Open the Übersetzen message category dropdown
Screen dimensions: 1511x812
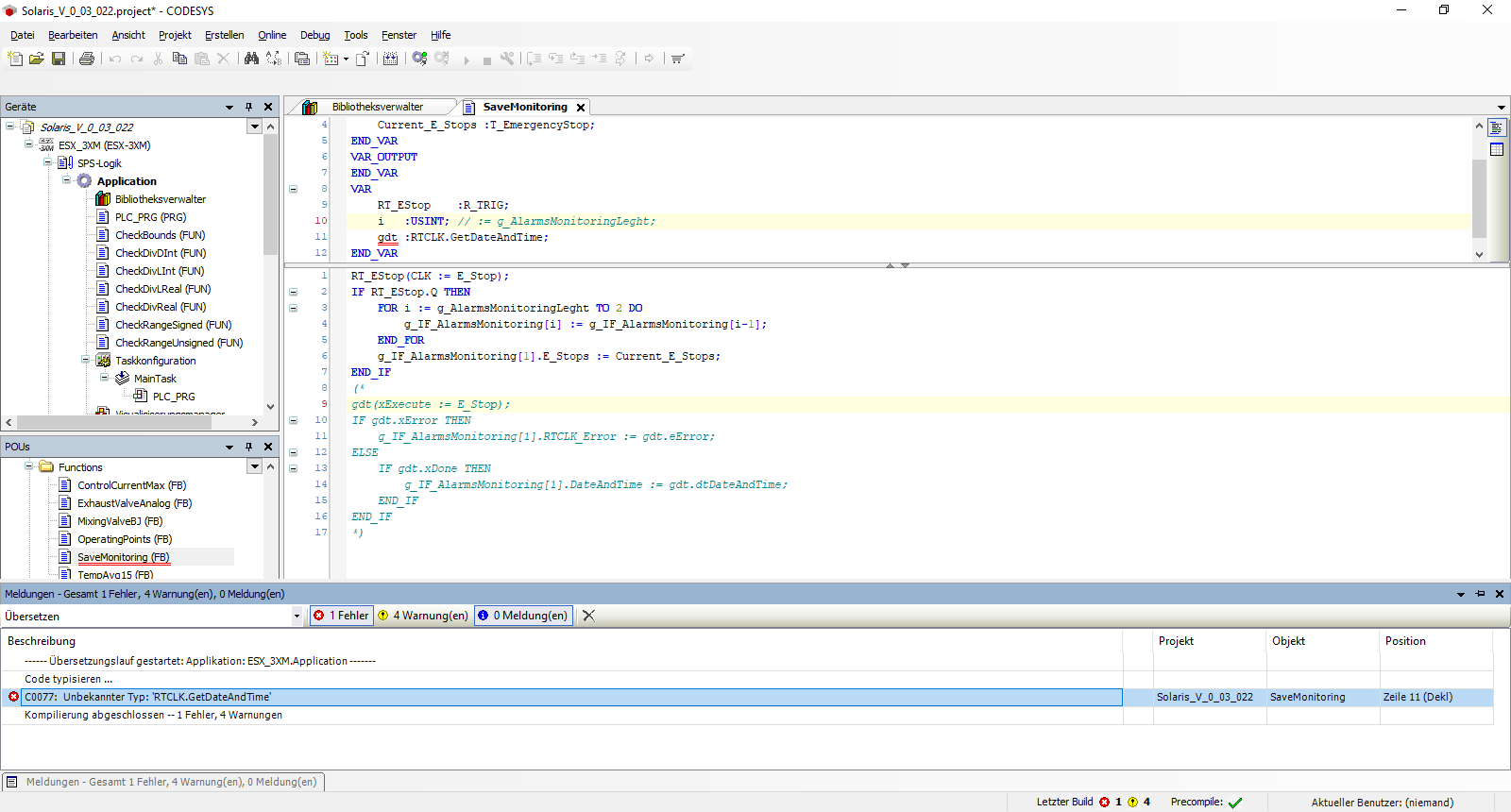(297, 616)
